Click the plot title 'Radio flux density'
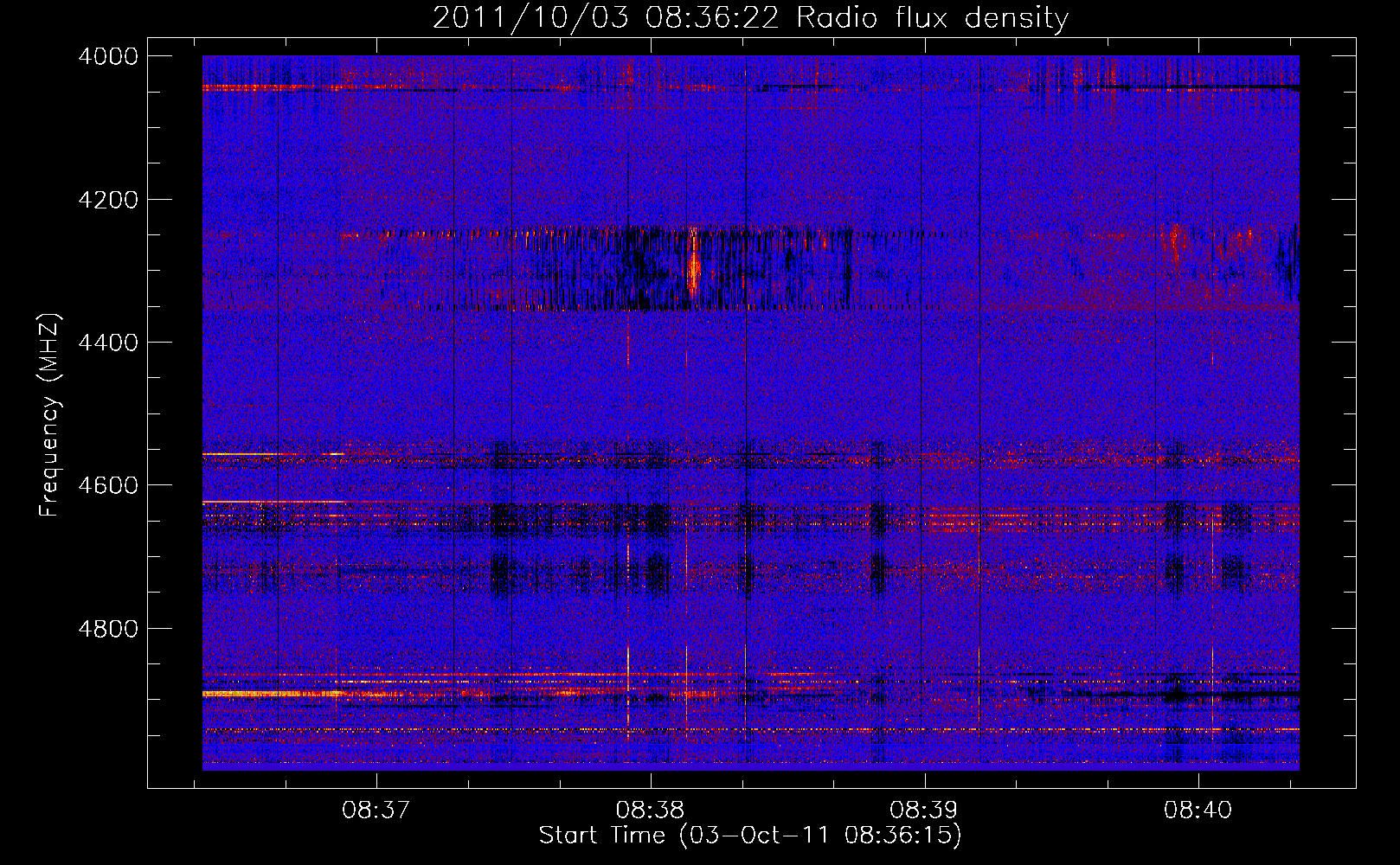Image resolution: width=1400 pixels, height=865 pixels. coord(932,17)
